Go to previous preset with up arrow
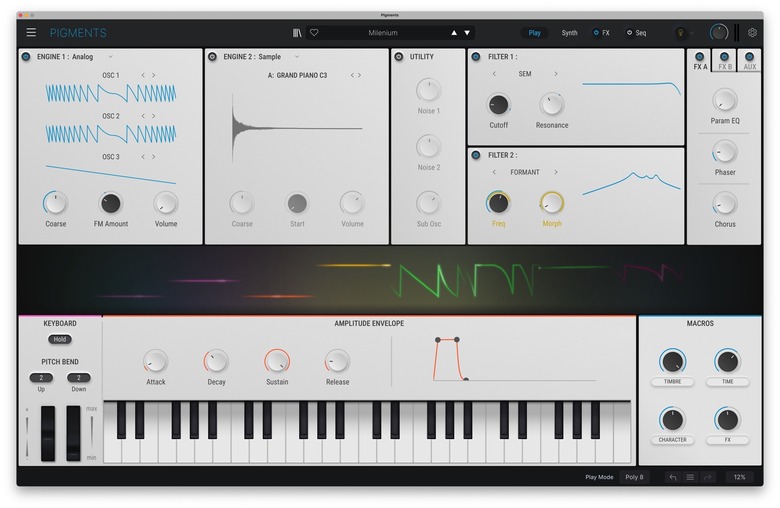 [x=454, y=33]
